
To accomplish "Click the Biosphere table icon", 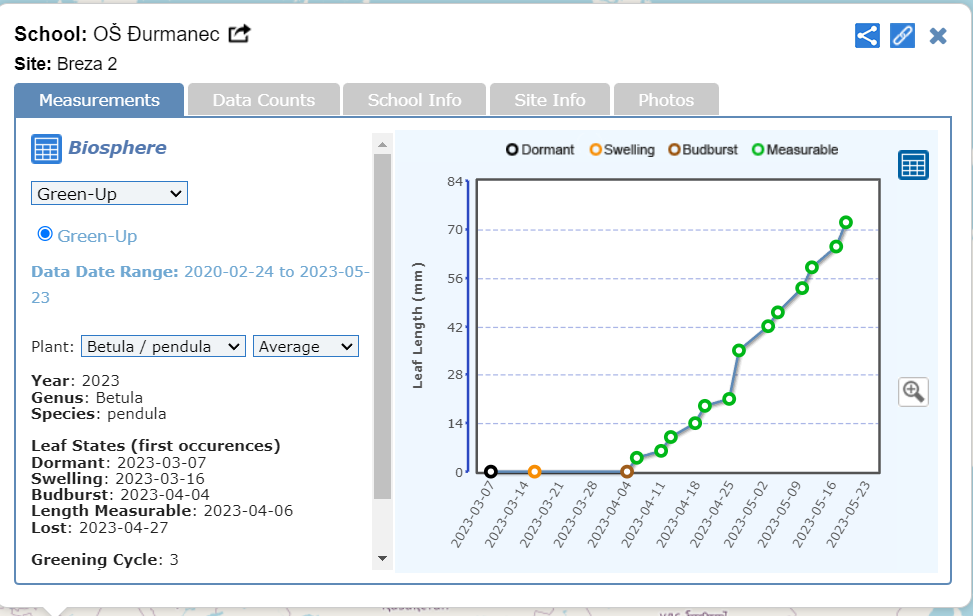I will tap(46, 148).
